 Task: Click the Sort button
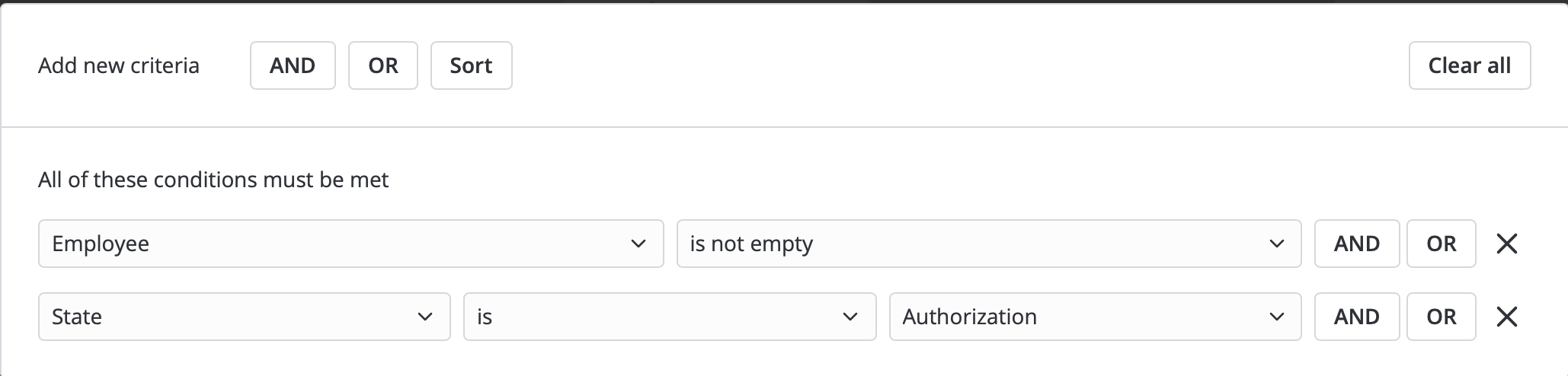[471, 65]
